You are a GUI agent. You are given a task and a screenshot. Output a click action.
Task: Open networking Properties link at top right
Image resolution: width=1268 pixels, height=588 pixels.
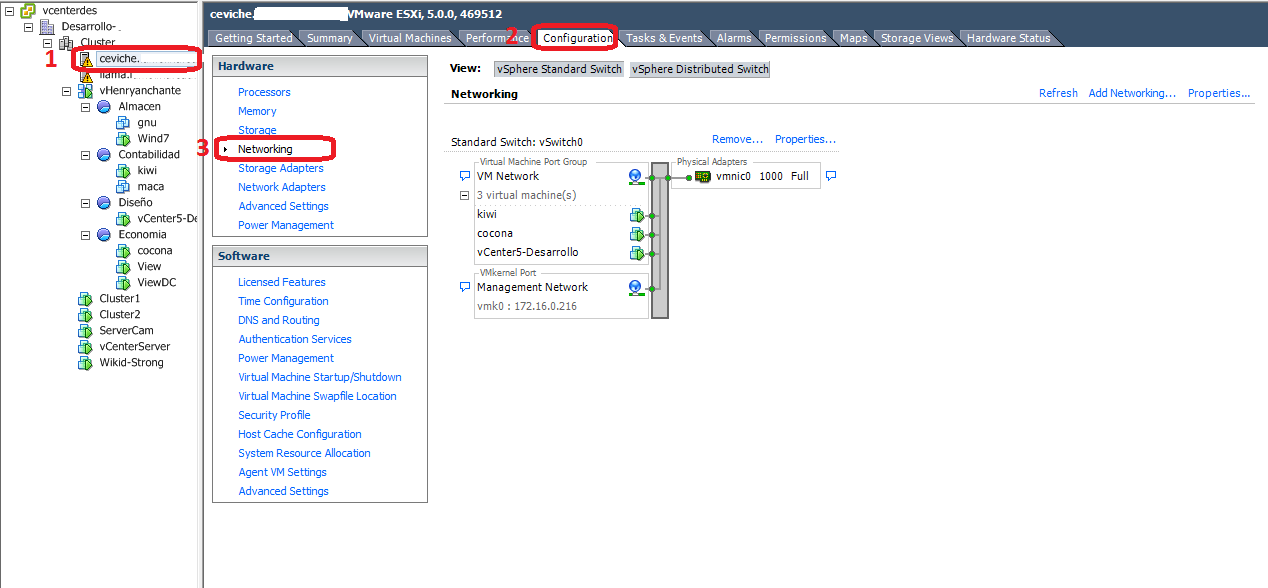[x=1219, y=93]
